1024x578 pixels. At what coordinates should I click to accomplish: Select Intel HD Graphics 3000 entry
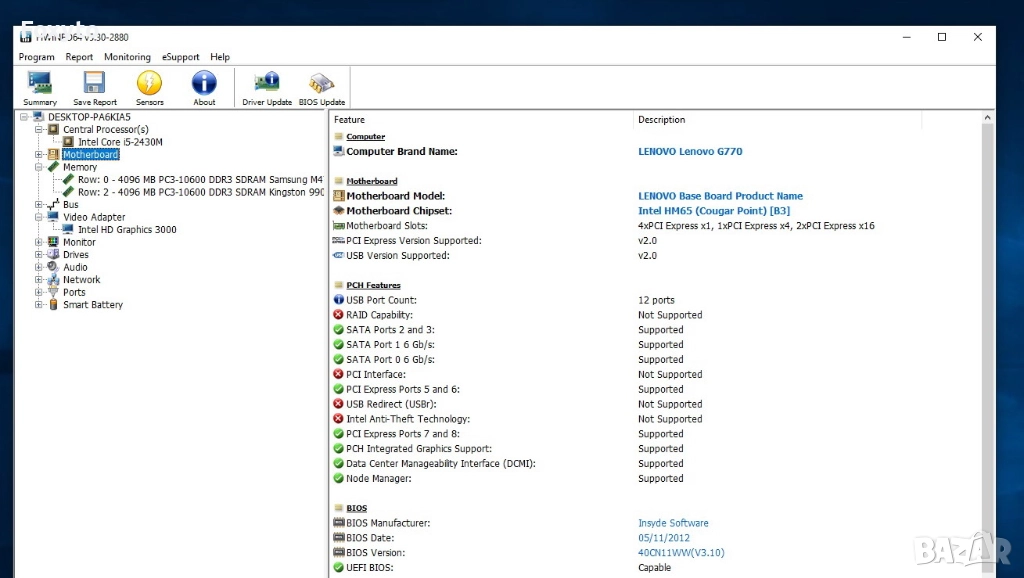point(127,230)
